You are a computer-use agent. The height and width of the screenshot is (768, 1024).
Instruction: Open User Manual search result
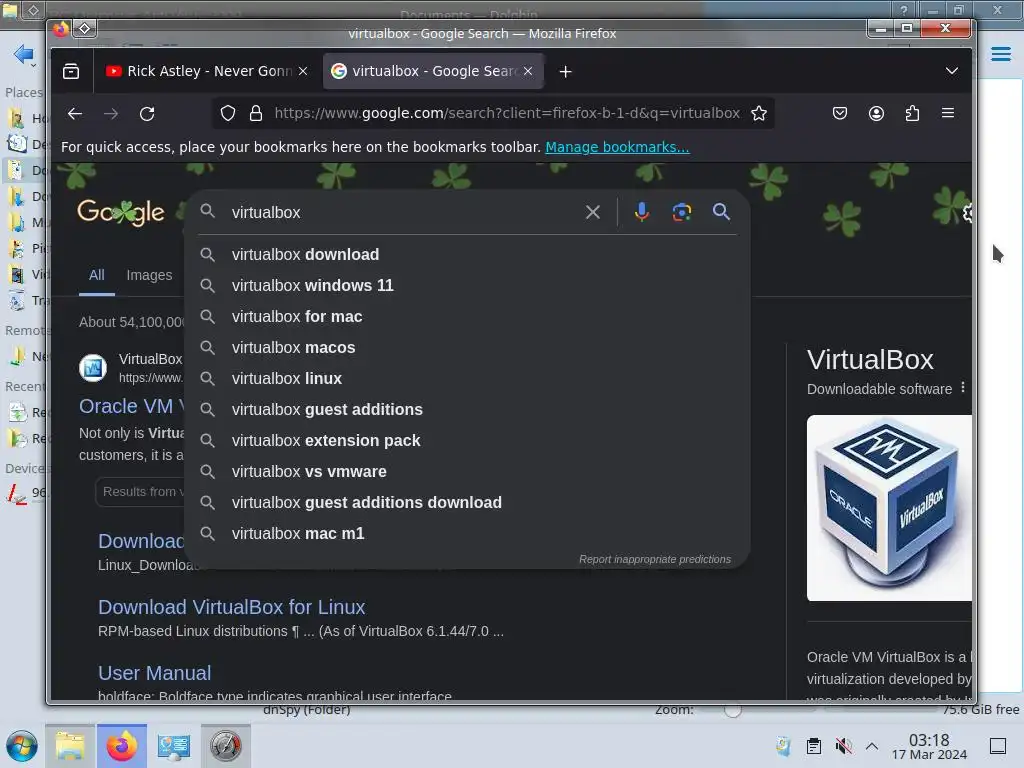point(154,673)
